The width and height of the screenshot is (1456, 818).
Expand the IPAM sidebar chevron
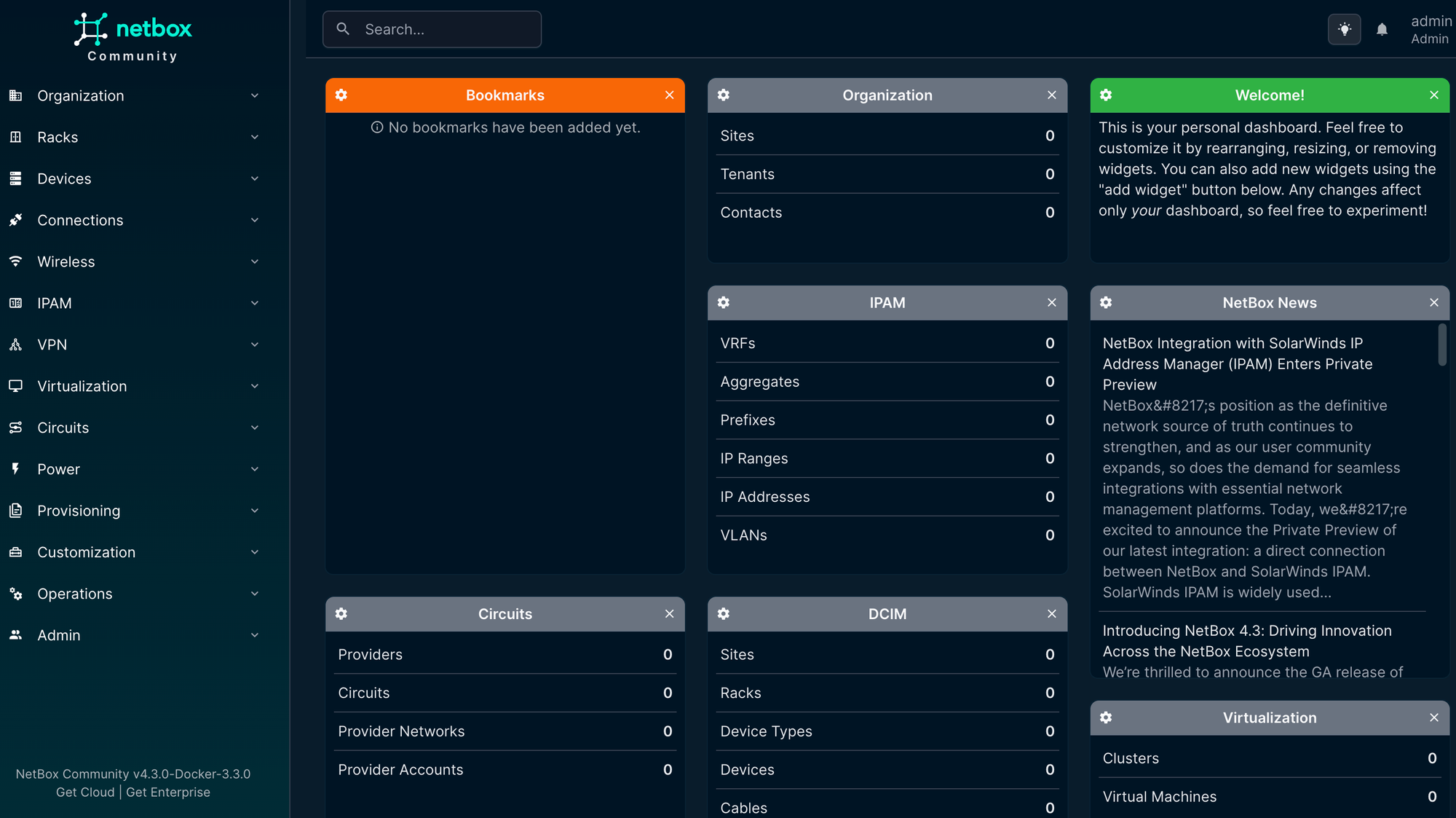[x=254, y=303]
